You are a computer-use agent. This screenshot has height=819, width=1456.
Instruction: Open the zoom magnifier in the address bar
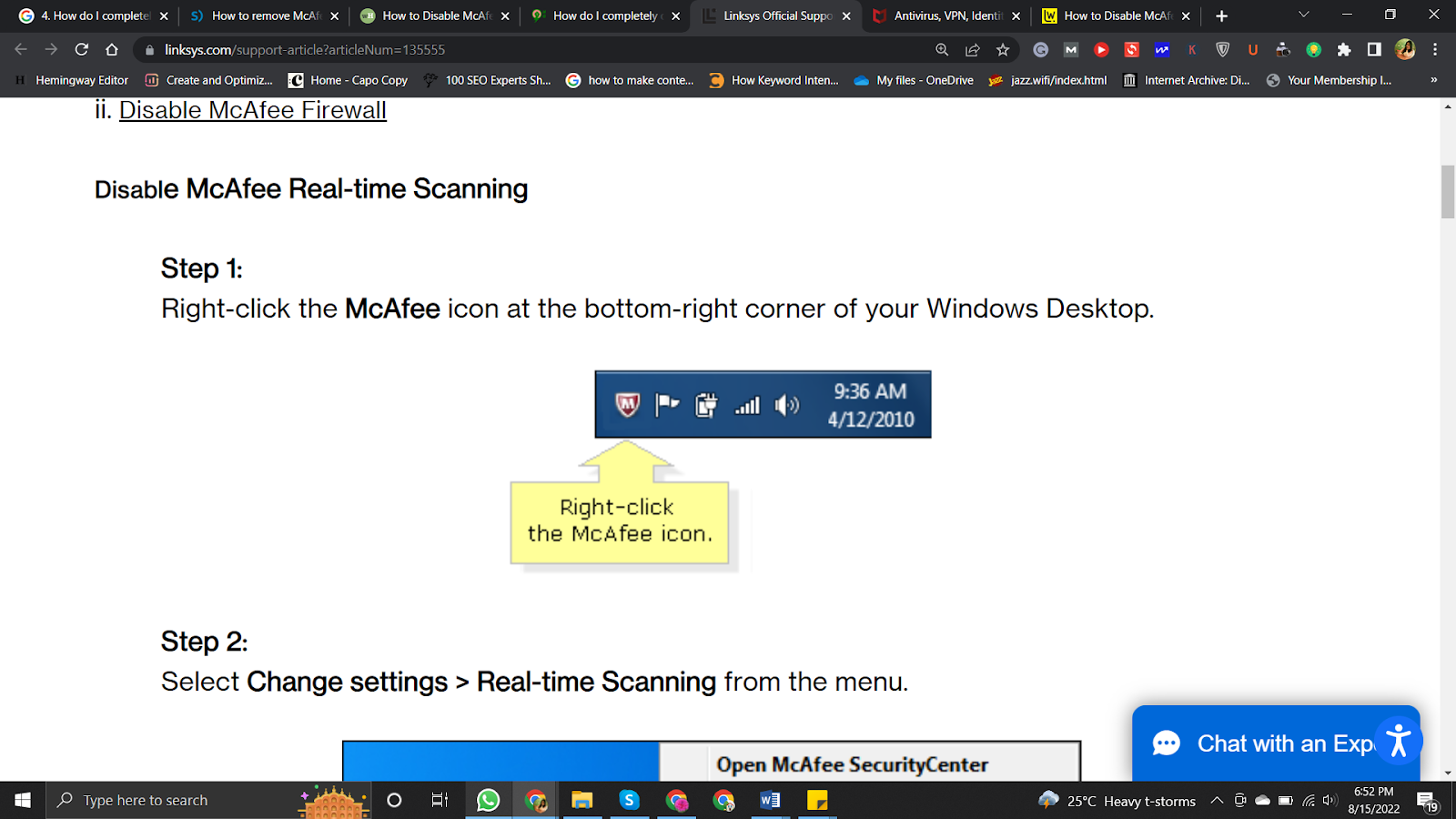pyautogui.click(x=942, y=50)
